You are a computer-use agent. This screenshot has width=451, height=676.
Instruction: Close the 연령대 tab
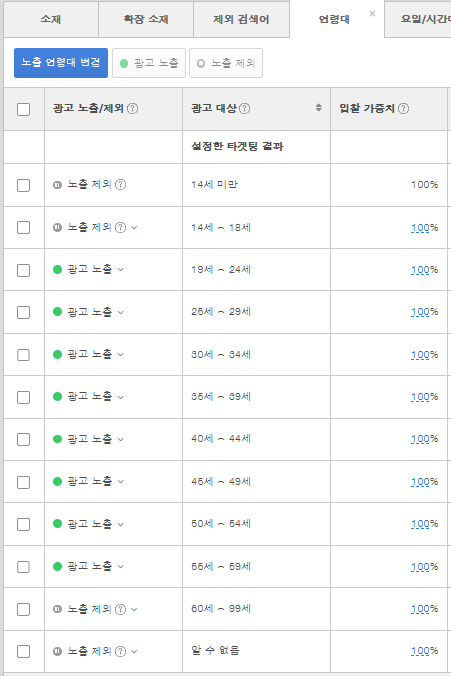pos(373,14)
